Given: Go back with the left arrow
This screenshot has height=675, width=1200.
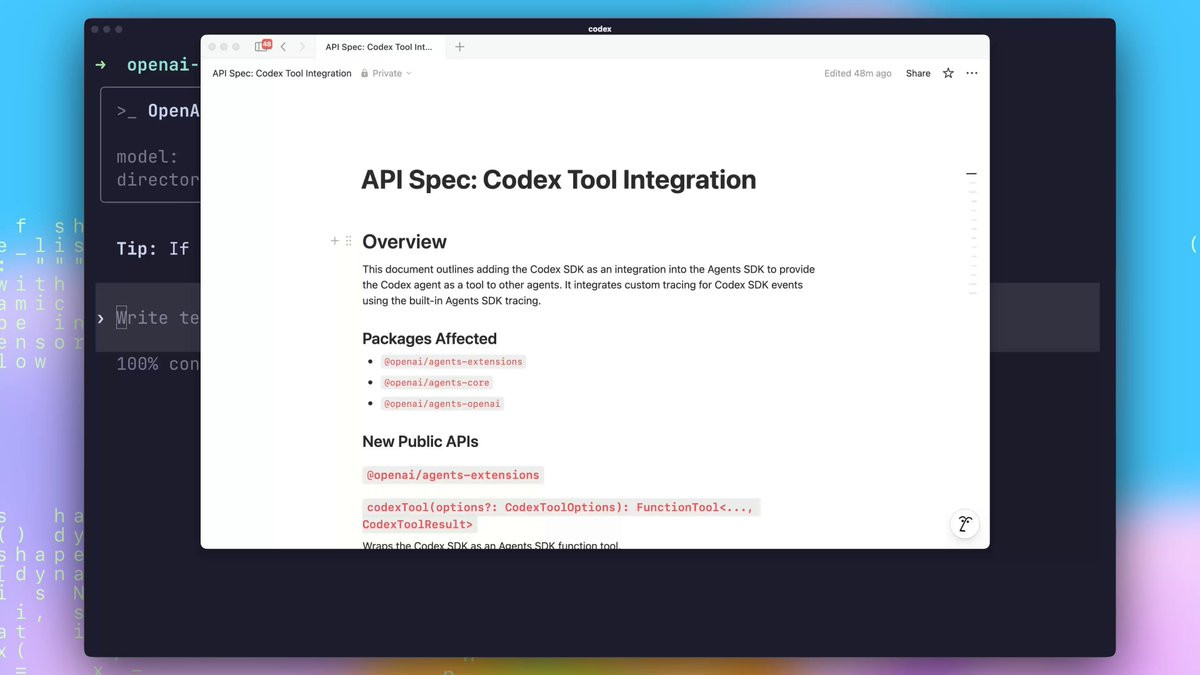Looking at the screenshot, I should coord(284,47).
